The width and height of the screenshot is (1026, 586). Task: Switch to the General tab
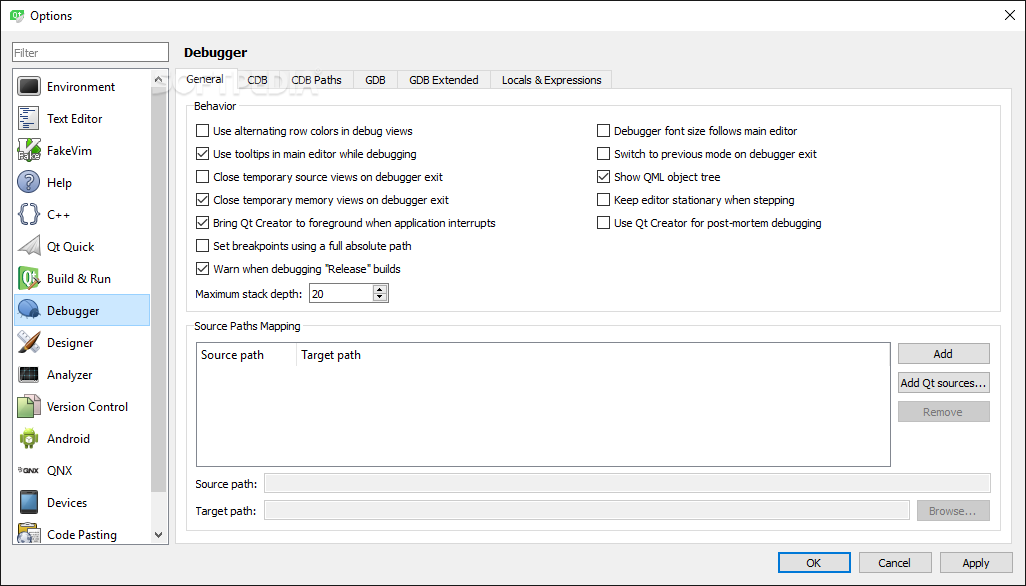(205, 78)
